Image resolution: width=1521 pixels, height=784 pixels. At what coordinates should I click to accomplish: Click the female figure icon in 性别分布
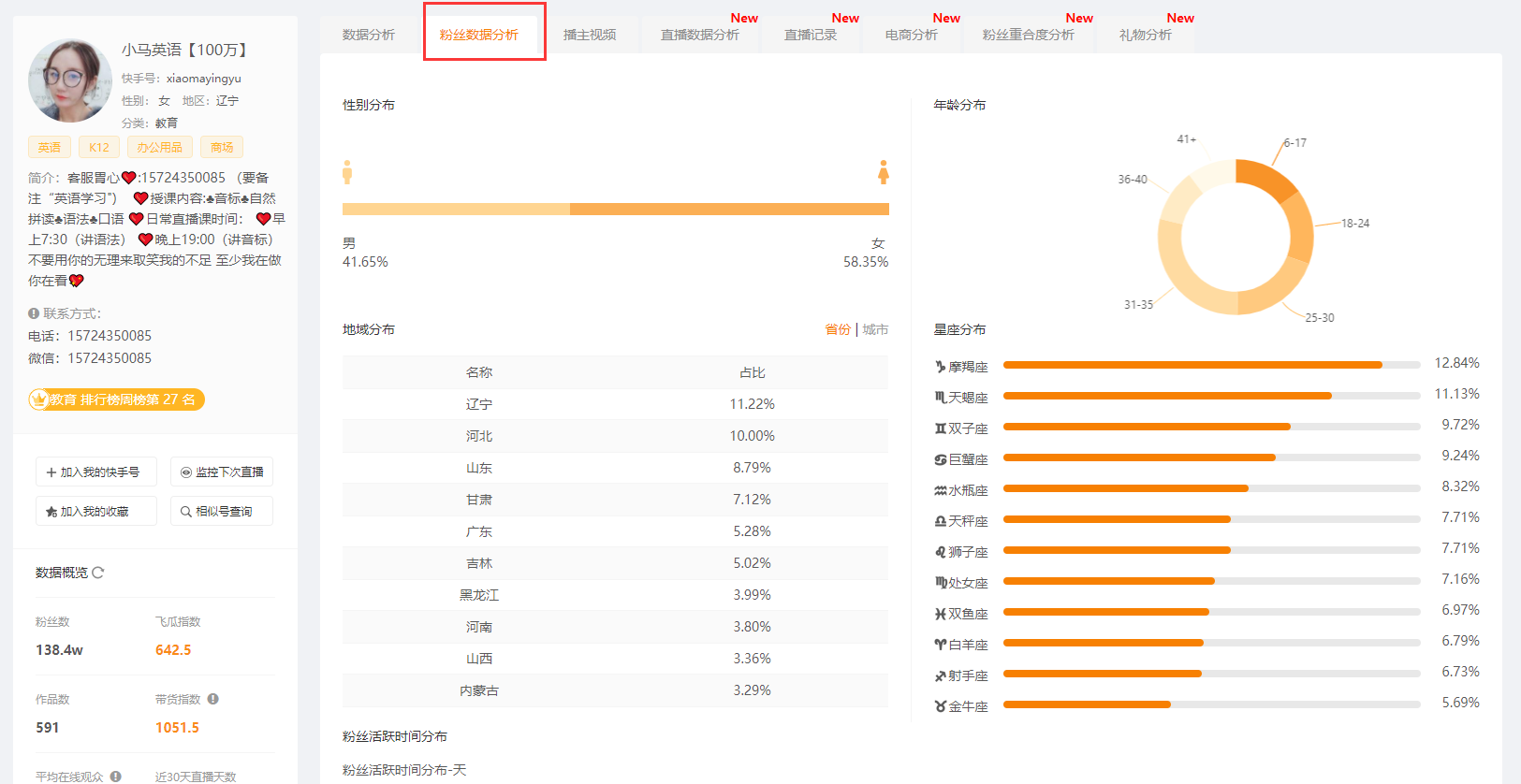(883, 172)
